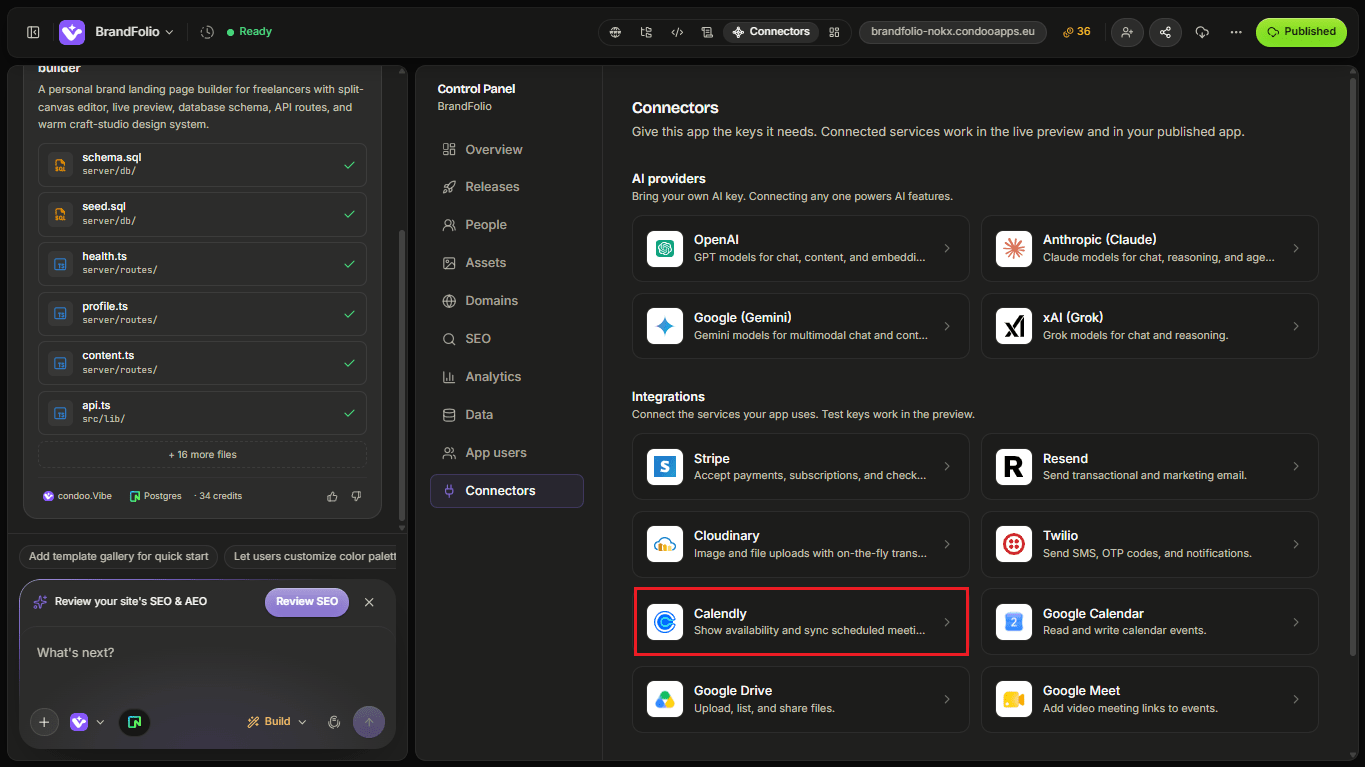Select the Connectors tab in top toolbar

coord(771,32)
